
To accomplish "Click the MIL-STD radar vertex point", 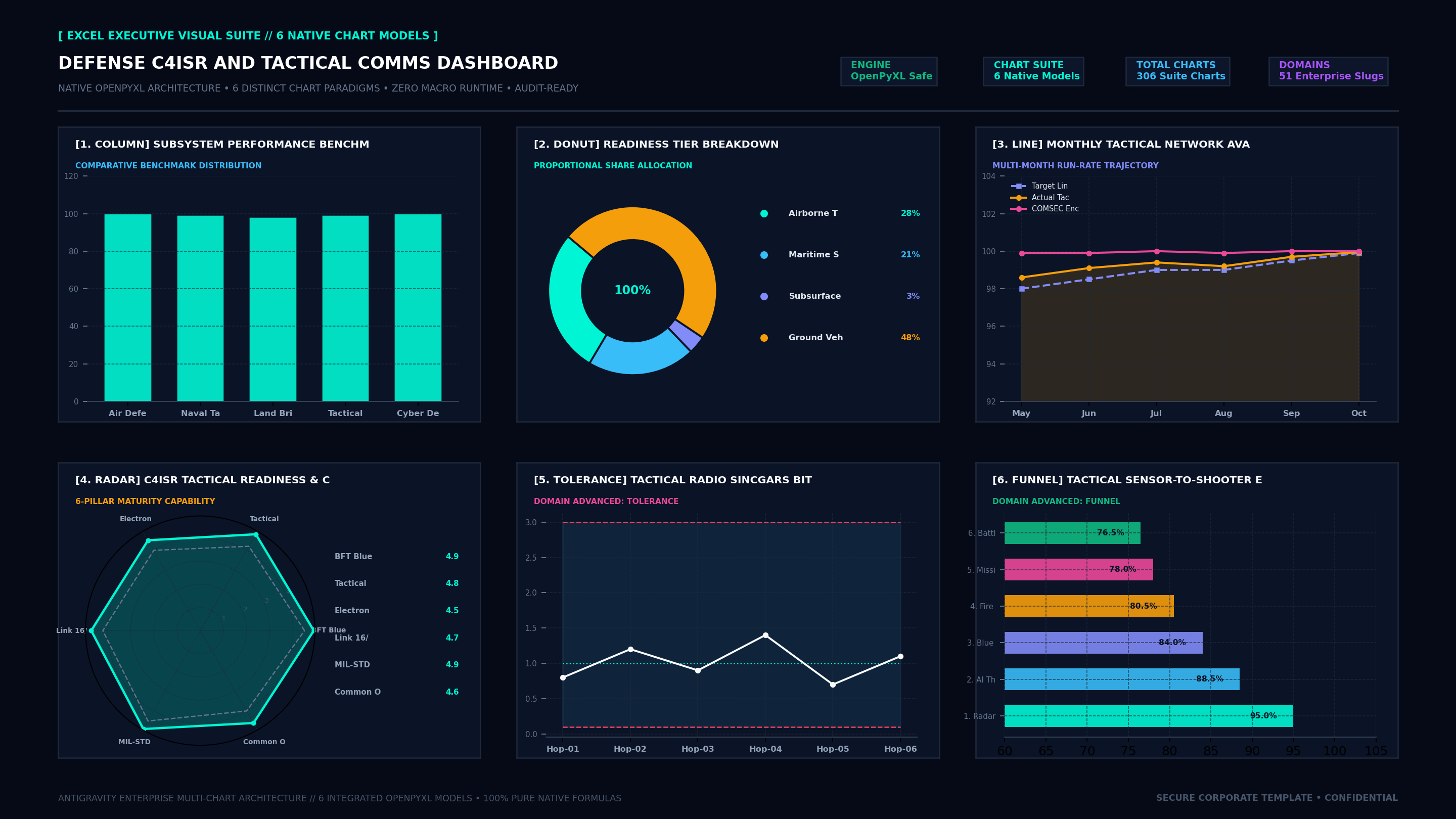I will [x=144, y=729].
